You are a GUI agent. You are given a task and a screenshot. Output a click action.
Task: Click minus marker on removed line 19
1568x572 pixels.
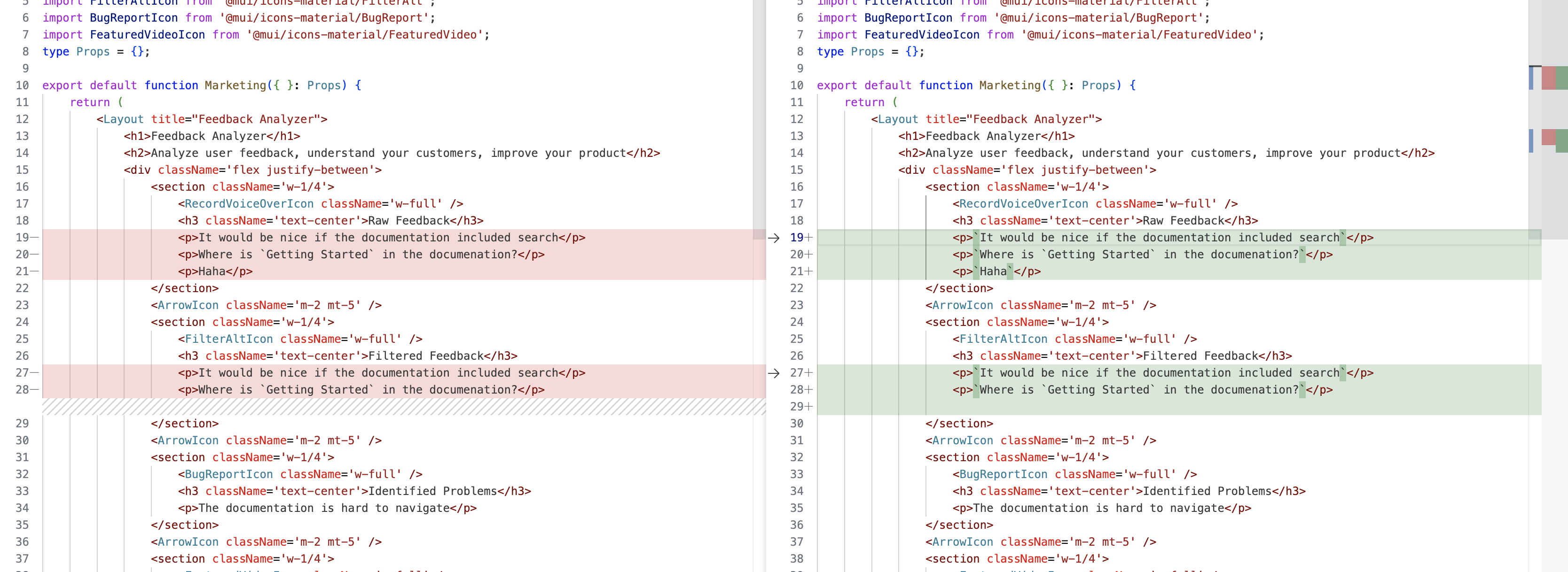coord(34,238)
